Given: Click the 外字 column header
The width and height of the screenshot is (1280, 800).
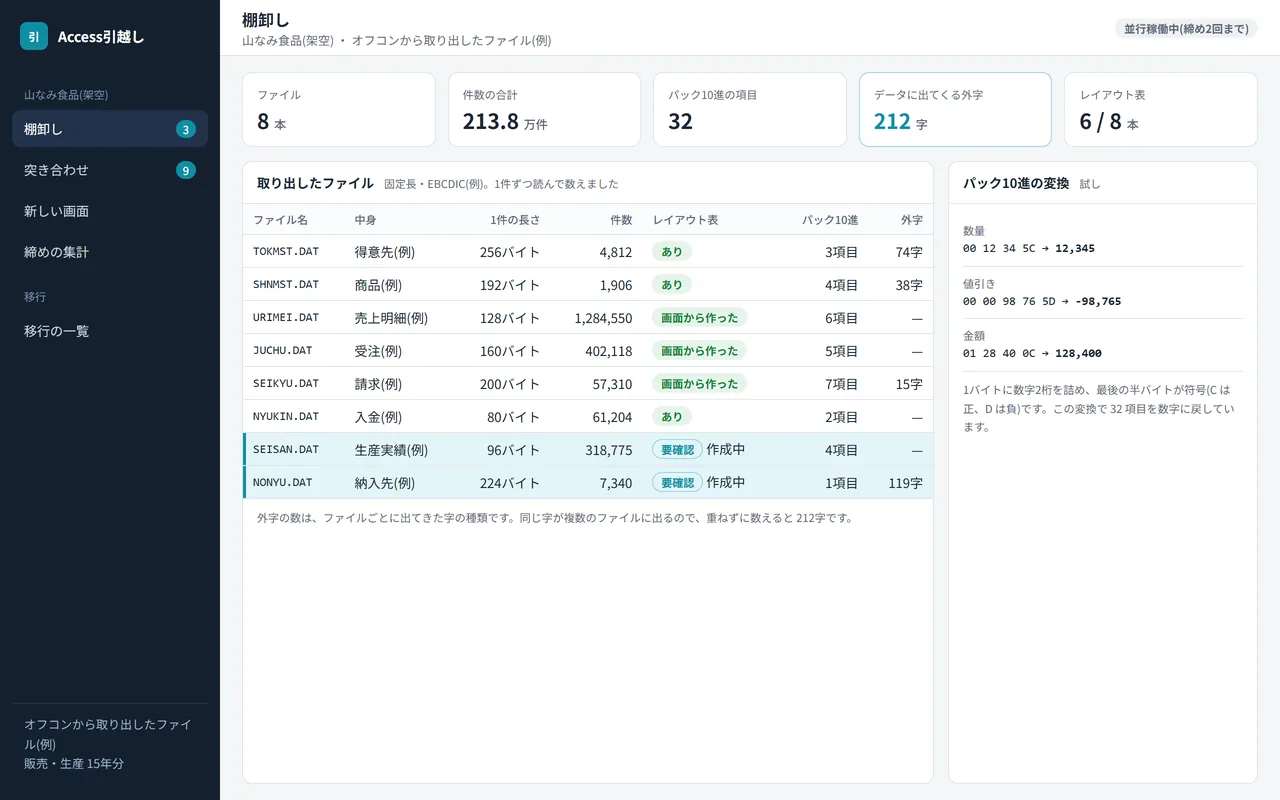Looking at the screenshot, I should (911, 220).
